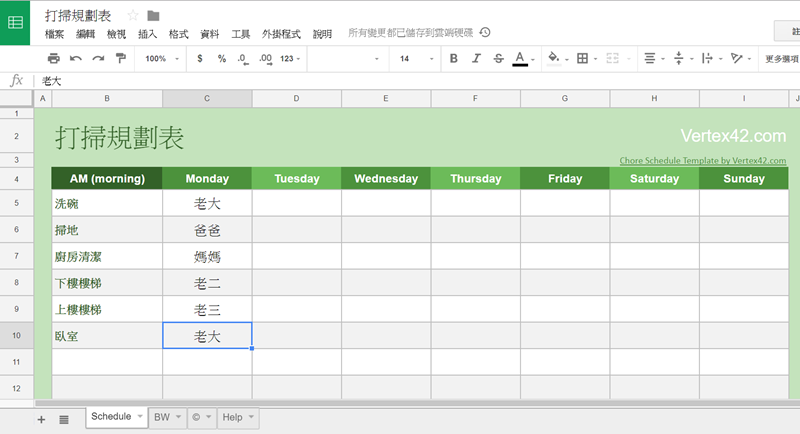Open the font size 14 dropdown
Image resolution: width=800 pixels, height=434 pixels.
[413, 59]
